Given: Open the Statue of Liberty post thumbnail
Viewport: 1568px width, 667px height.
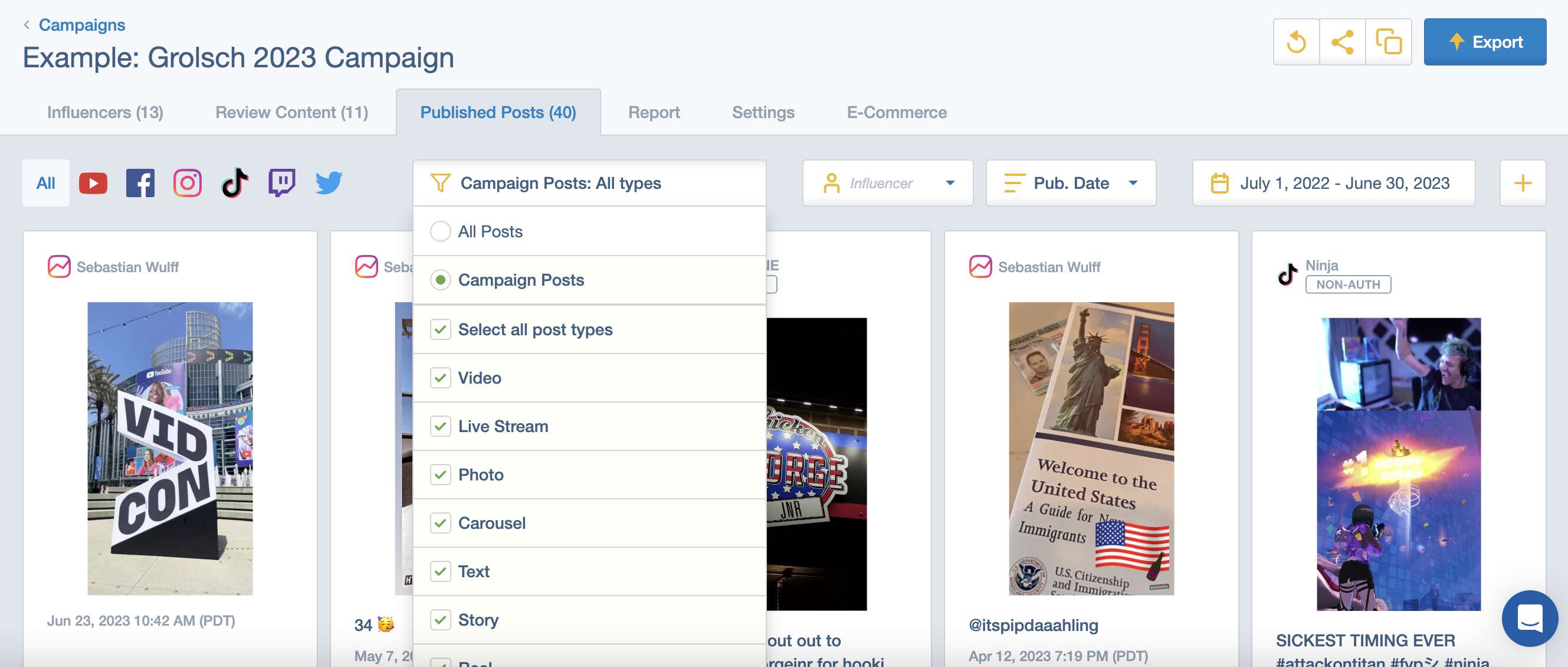Looking at the screenshot, I should (x=1091, y=449).
